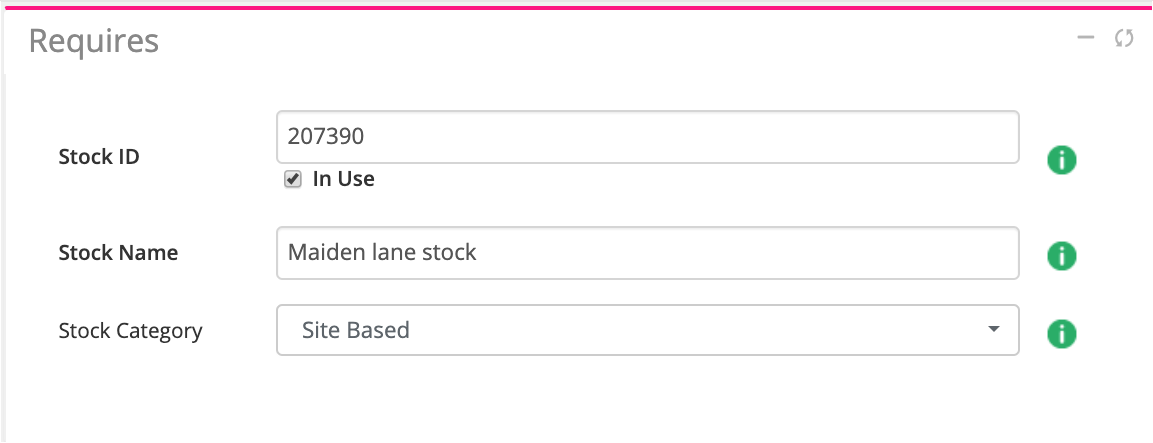Click the Stock Category field label
Screen dimensions: 1153x443
coord(130,330)
